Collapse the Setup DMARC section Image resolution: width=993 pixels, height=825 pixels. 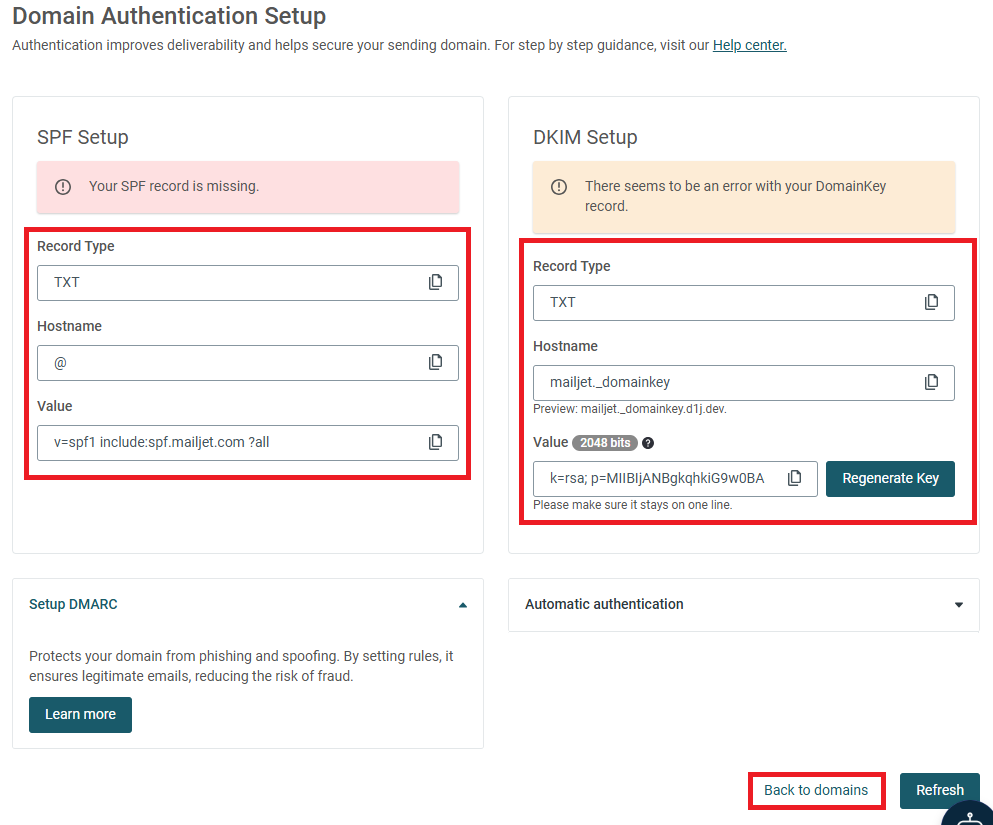coord(463,605)
